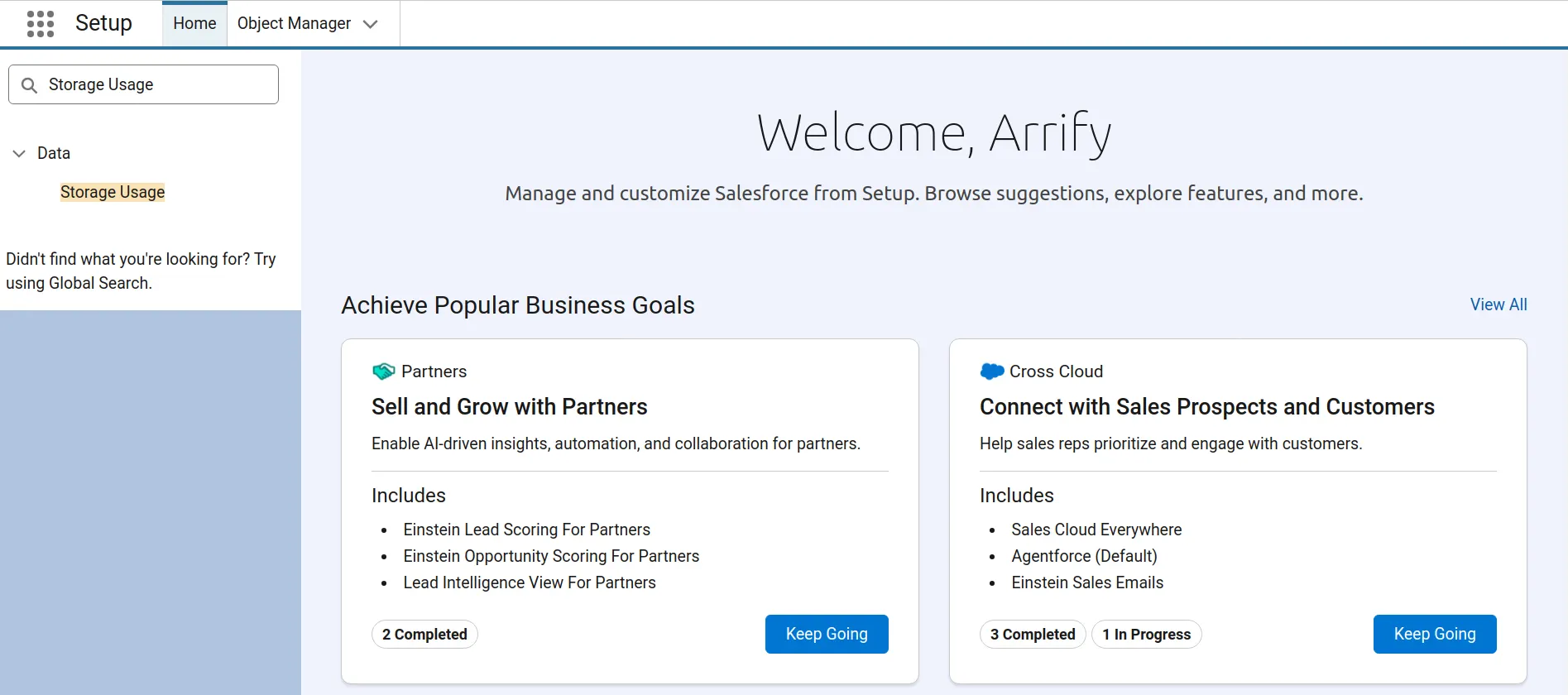Click the Data tree label
The width and height of the screenshot is (1568, 695).
tap(54, 153)
